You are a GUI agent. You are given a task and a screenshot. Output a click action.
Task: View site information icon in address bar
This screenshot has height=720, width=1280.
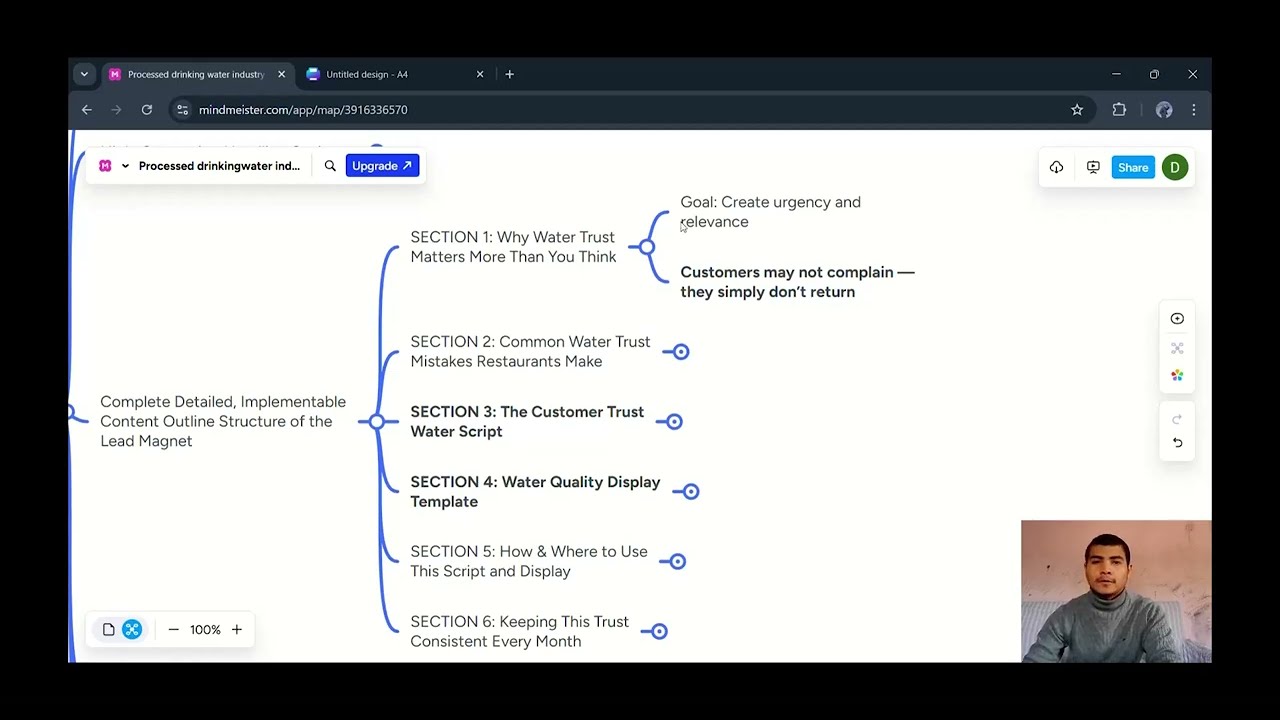[x=182, y=110]
